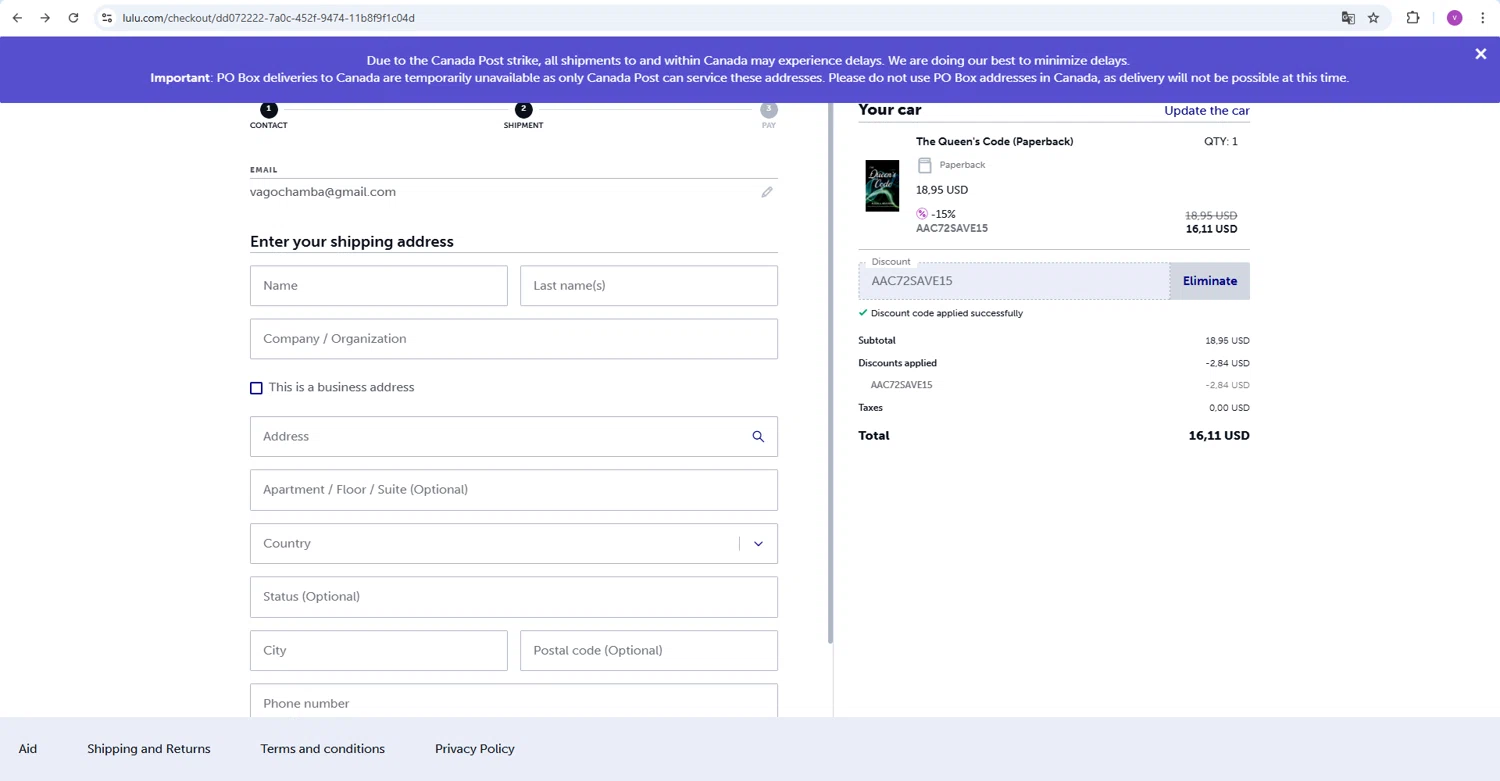Click Eliminate to remove the discount code

click(x=1209, y=281)
